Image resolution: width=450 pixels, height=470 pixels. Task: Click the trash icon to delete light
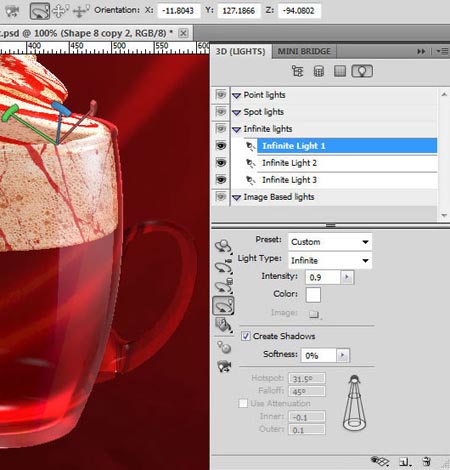tap(427, 462)
